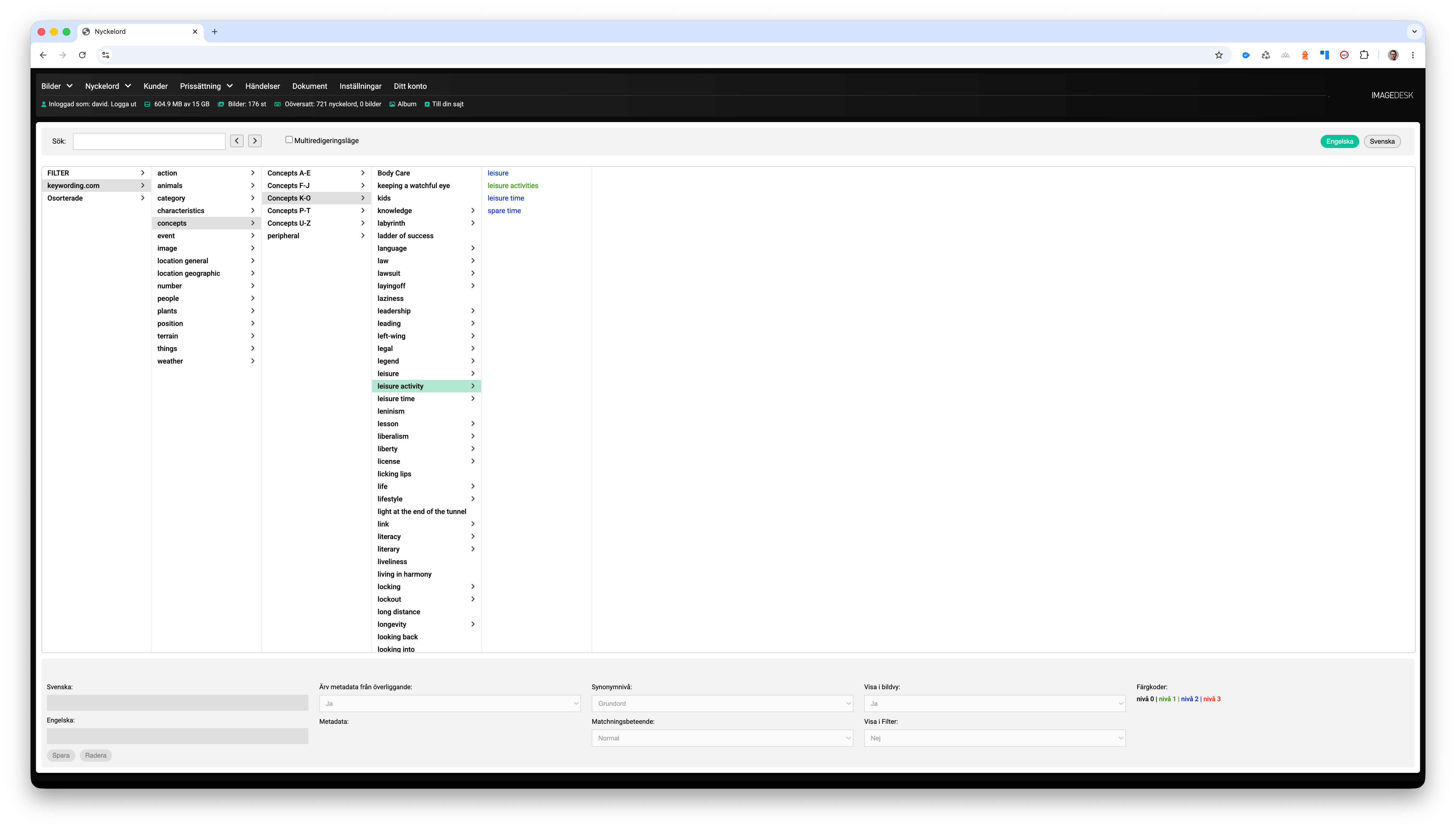
Task: Click the user icon beside Inloggad som
Action: click(x=44, y=104)
